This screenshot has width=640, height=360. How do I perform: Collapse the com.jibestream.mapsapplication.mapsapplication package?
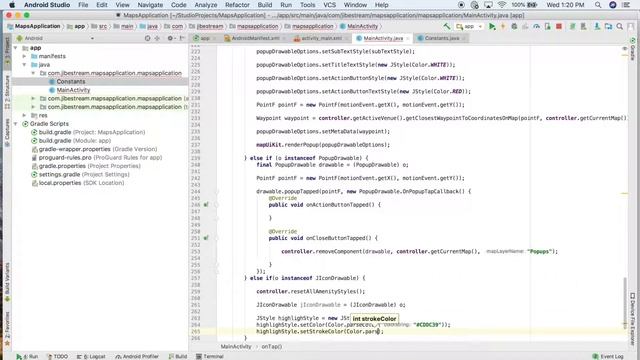click(33, 73)
